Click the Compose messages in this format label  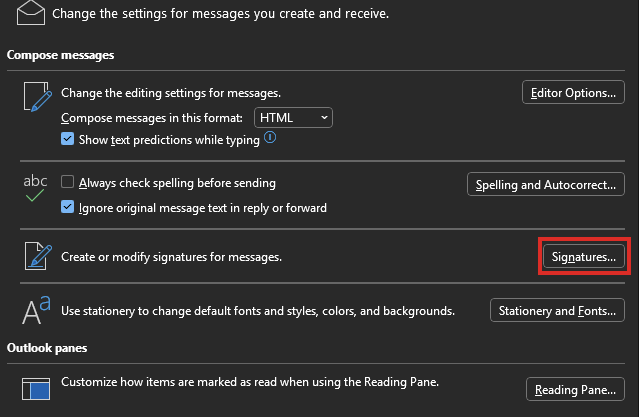tap(154, 118)
